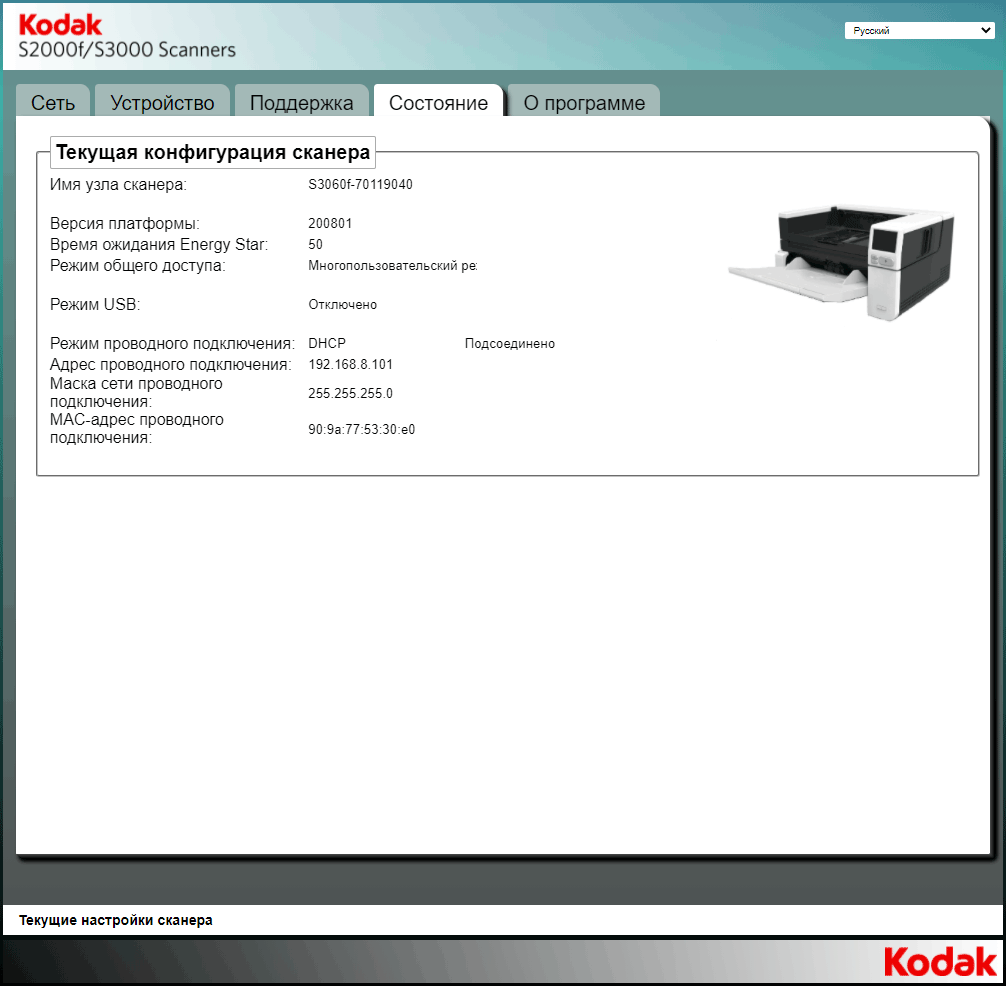The image size is (1006, 986).
Task: Click the Kodak logo in the footer
Action: 941,962
